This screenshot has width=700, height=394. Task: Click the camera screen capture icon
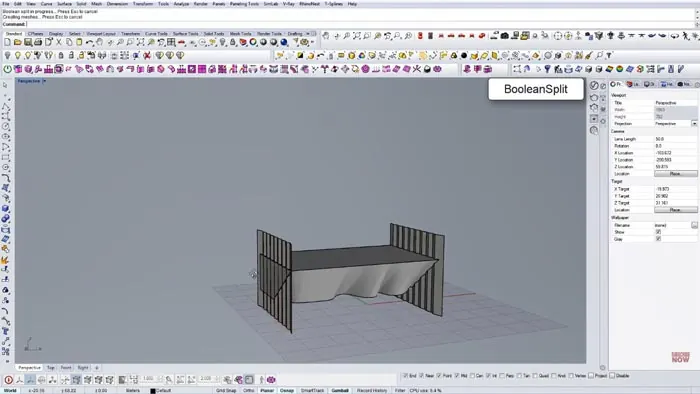click(x=504, y=36)
